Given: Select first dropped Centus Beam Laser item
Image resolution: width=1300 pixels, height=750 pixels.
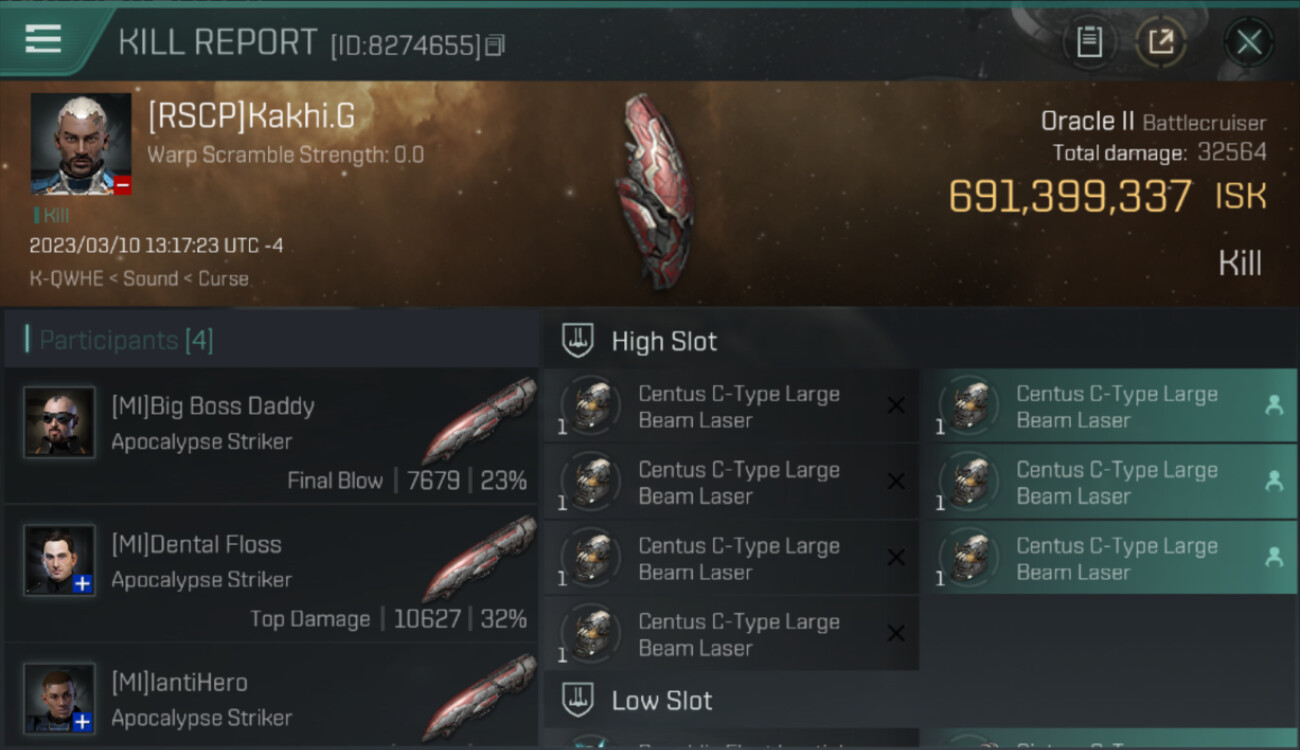Looking at the screenshot, I should click(1109, 407).
